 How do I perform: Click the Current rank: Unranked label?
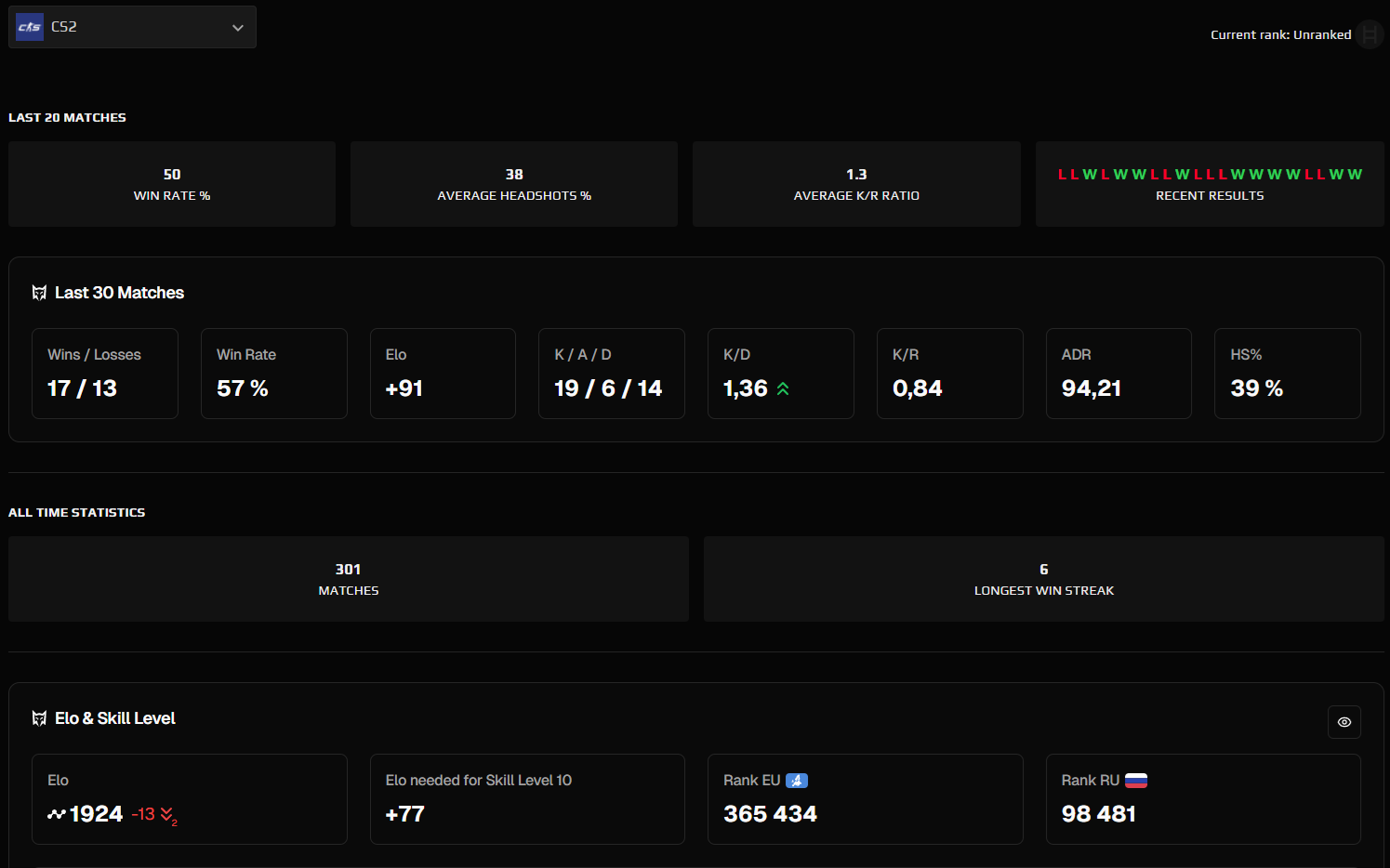pyautogui.click(x=1280, y=34)
